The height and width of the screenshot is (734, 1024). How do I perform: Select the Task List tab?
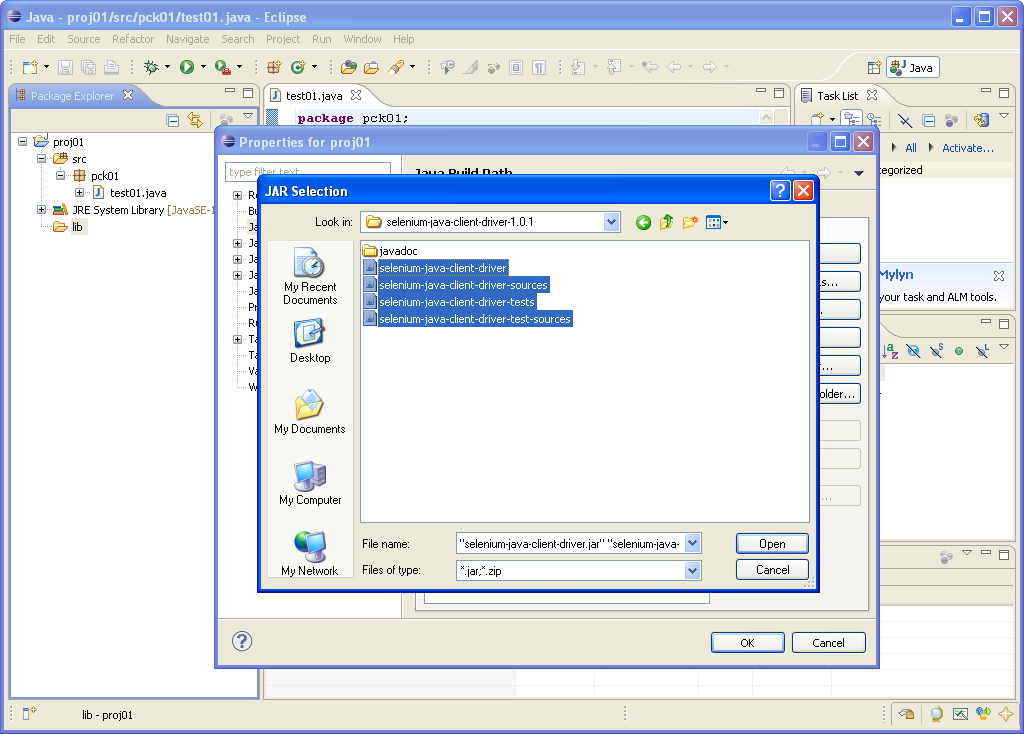pyautogui.click(x=837, y=95)
